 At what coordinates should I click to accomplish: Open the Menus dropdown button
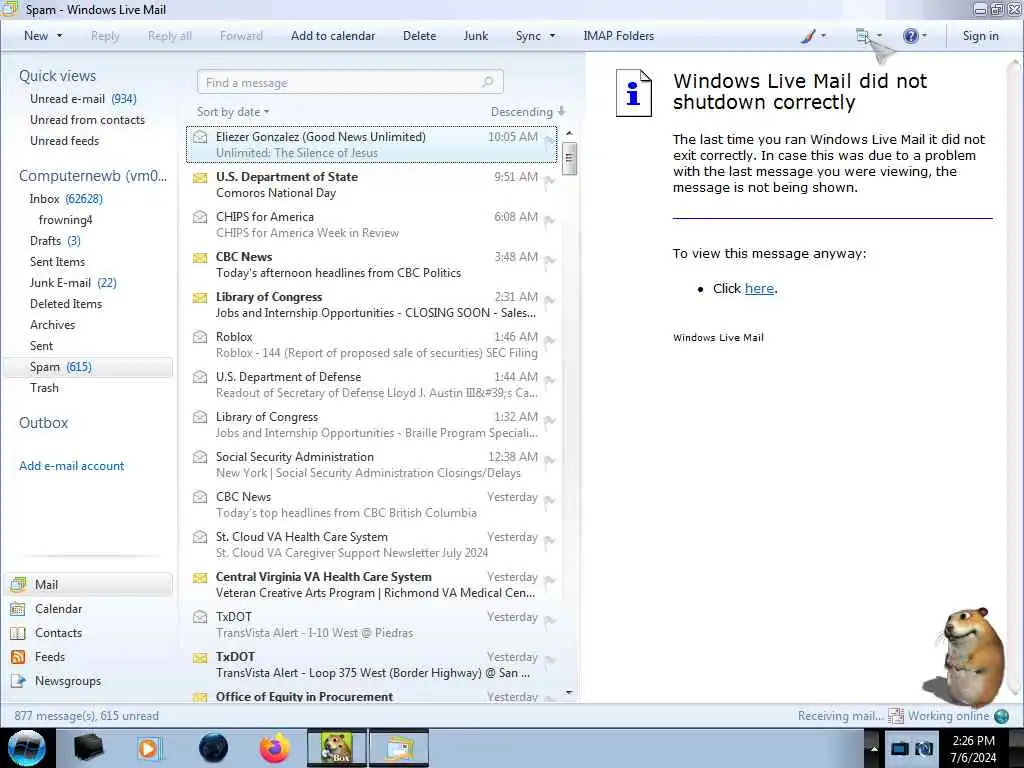[869, 36]
